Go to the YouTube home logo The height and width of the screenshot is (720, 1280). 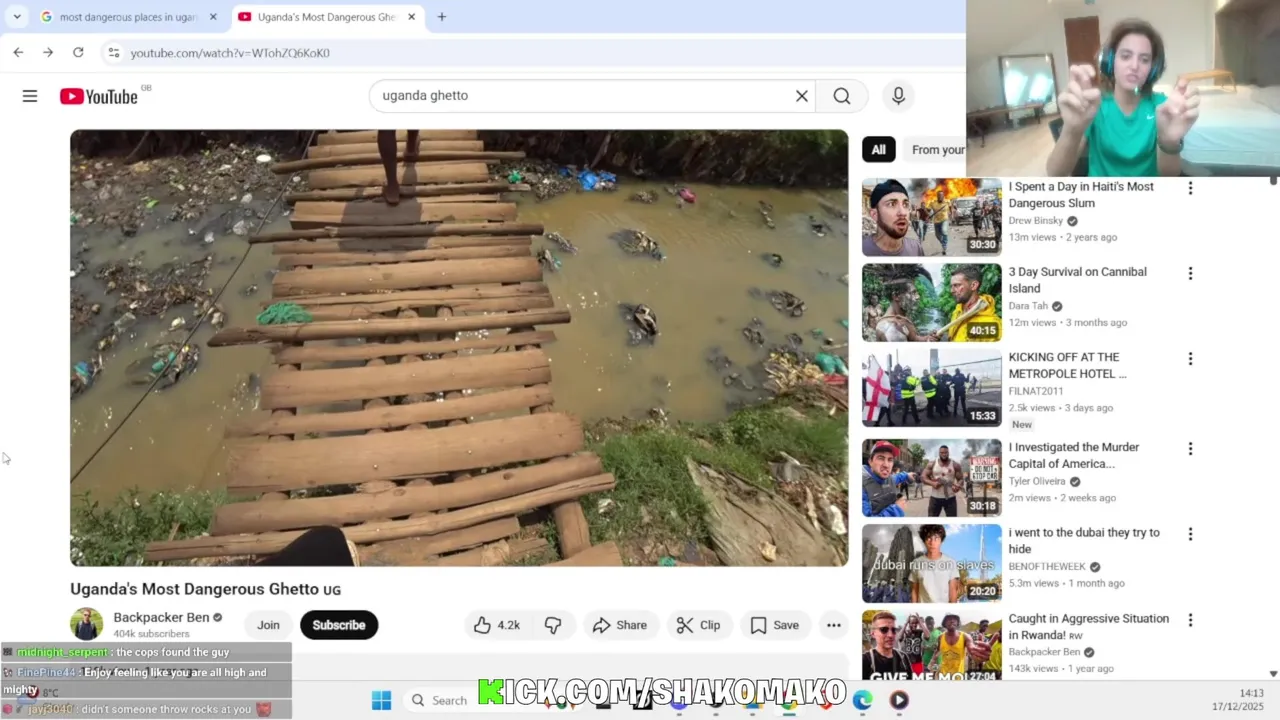[x=98, y=96]
